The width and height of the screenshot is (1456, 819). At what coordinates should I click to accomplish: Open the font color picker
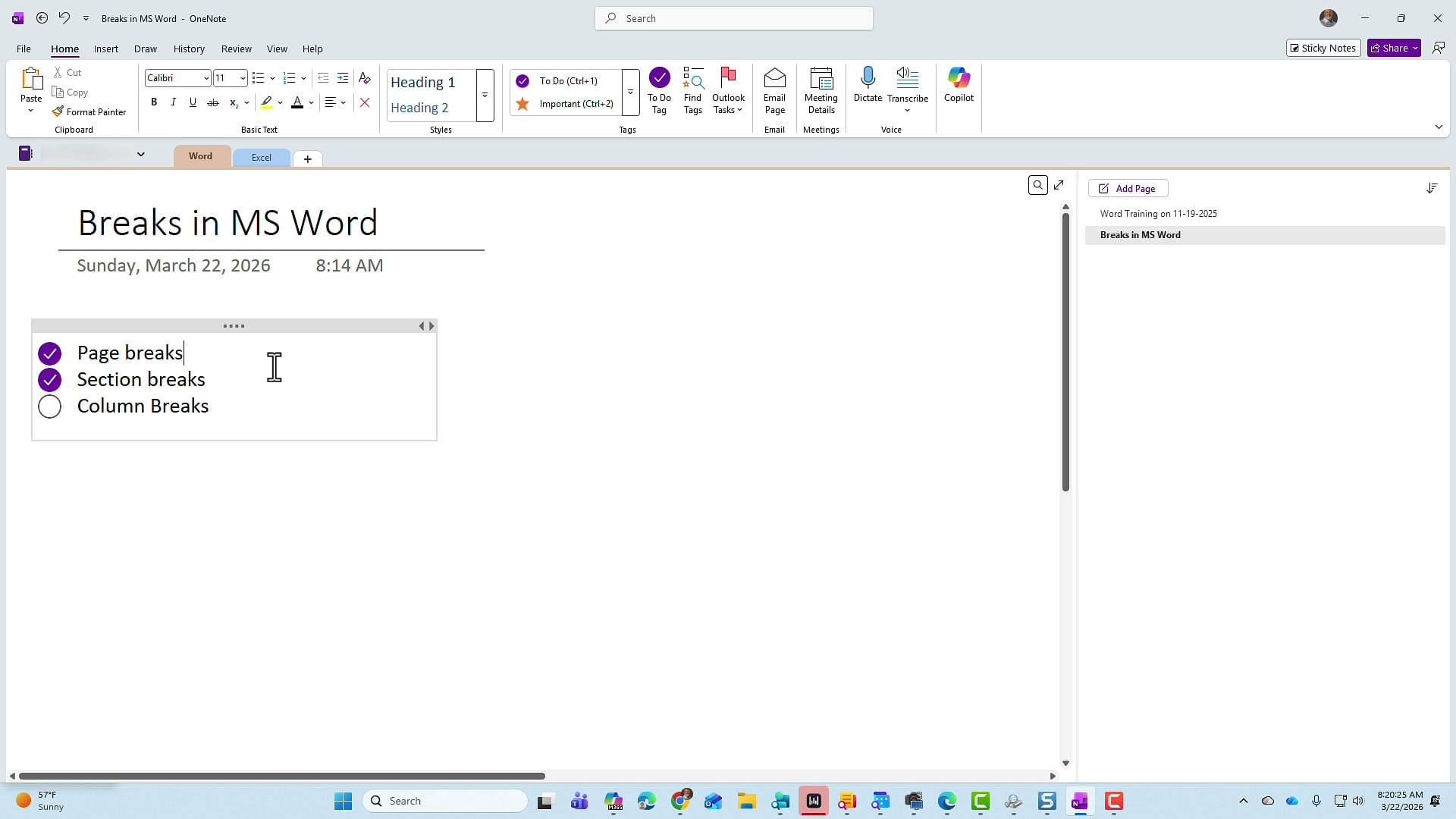[x=310, y=102]
